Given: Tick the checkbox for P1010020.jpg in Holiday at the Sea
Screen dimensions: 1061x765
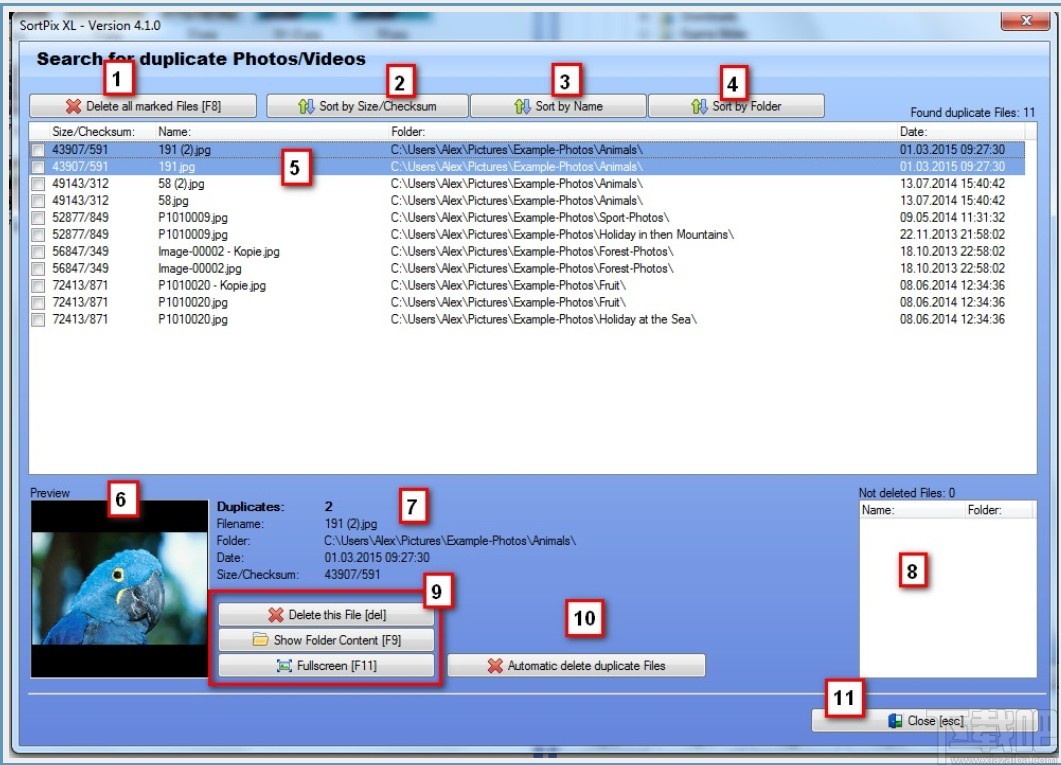Looking at the screenshot, I should (x=38, y=319).
